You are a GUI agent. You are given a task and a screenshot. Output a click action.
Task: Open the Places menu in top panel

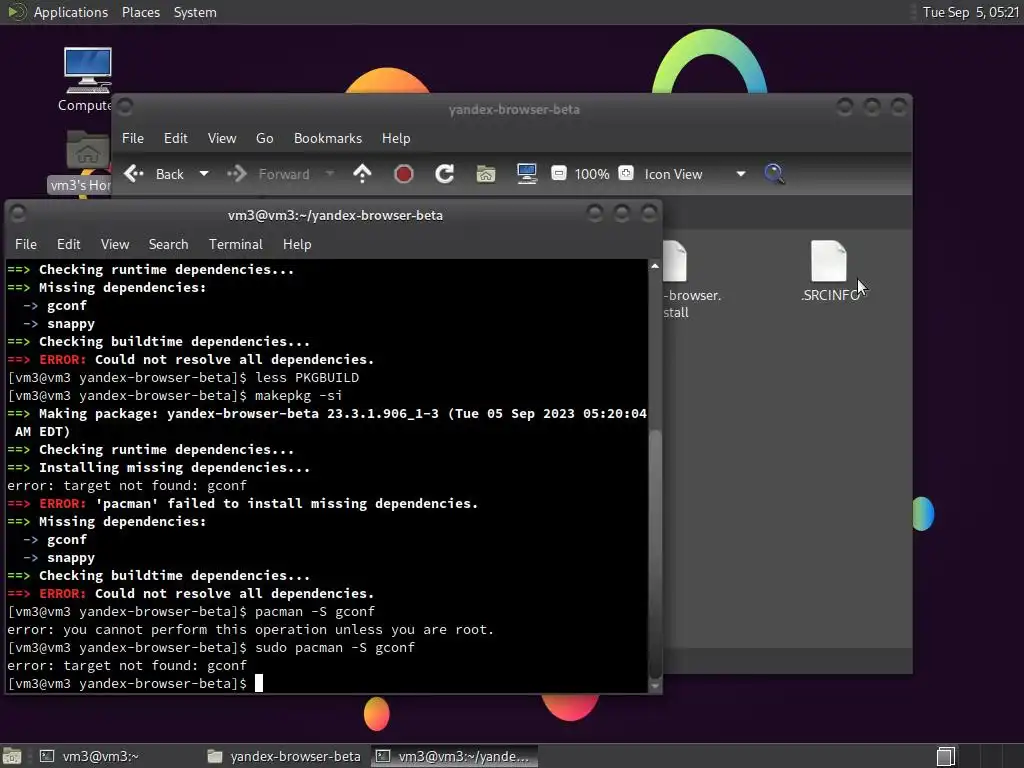click(x=141, y=12)
